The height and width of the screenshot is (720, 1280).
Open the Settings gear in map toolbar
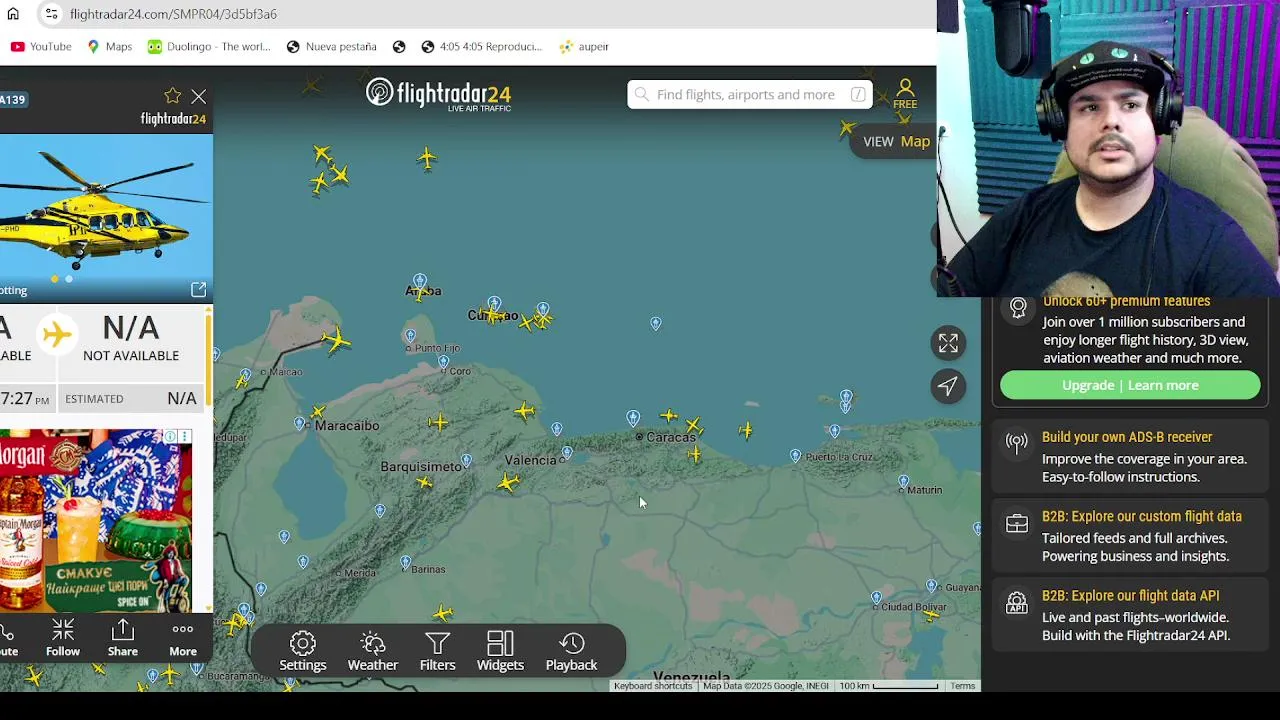coord(303,652)
